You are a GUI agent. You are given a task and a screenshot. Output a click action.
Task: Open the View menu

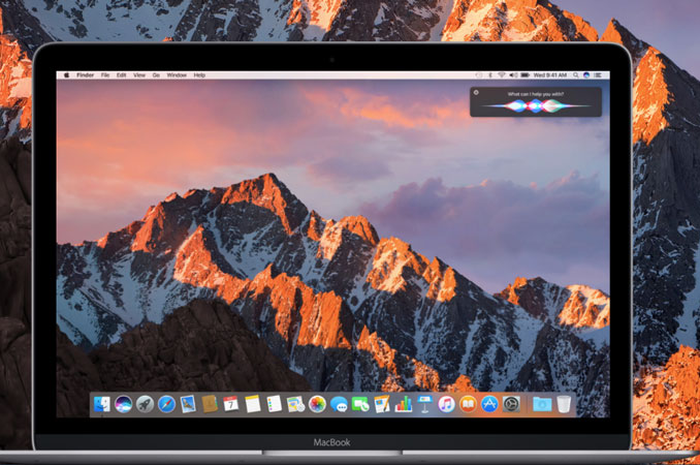pyautogui.click(x=139, y=75)
